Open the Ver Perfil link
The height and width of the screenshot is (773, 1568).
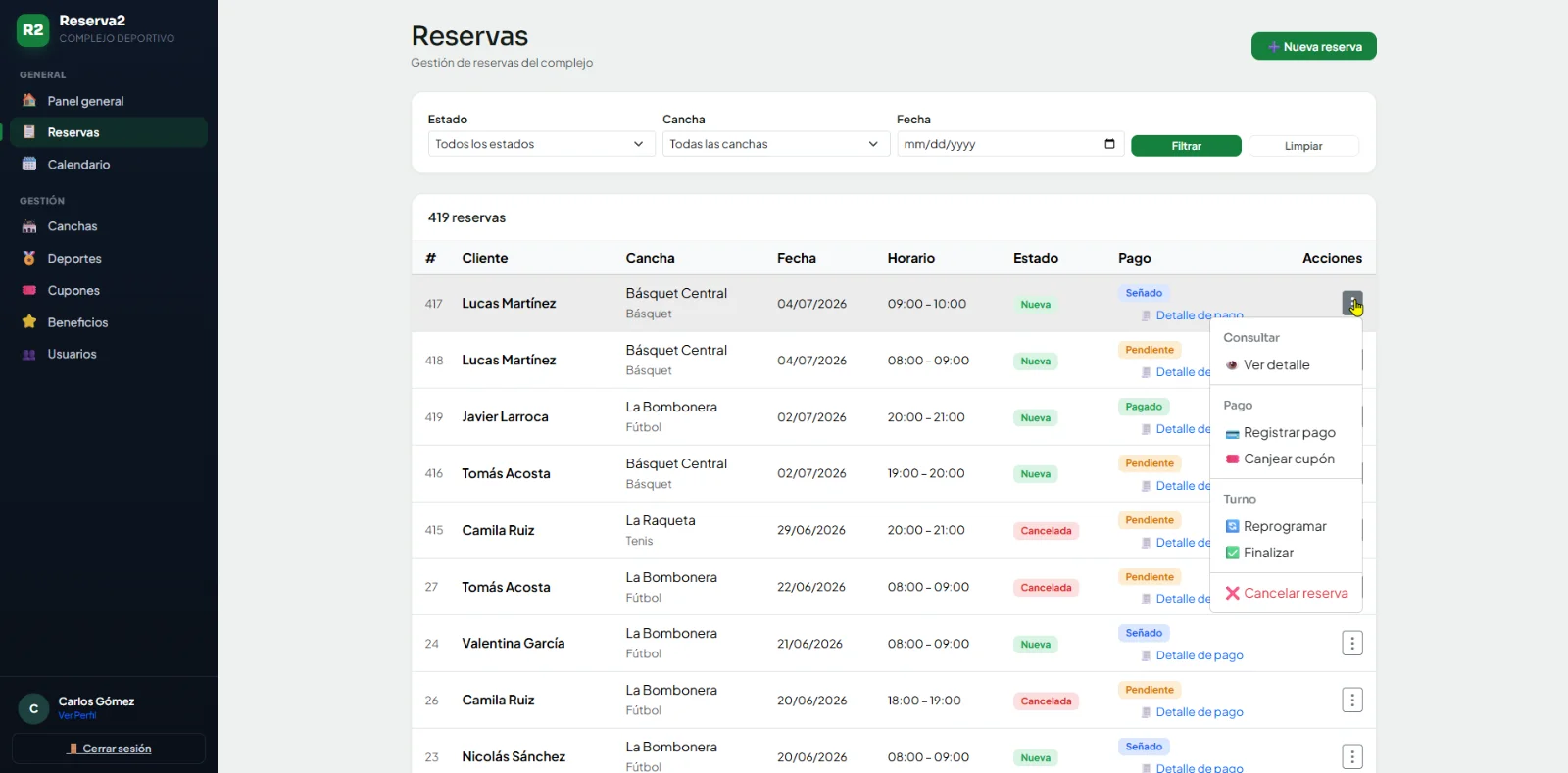tap(77, 715)
